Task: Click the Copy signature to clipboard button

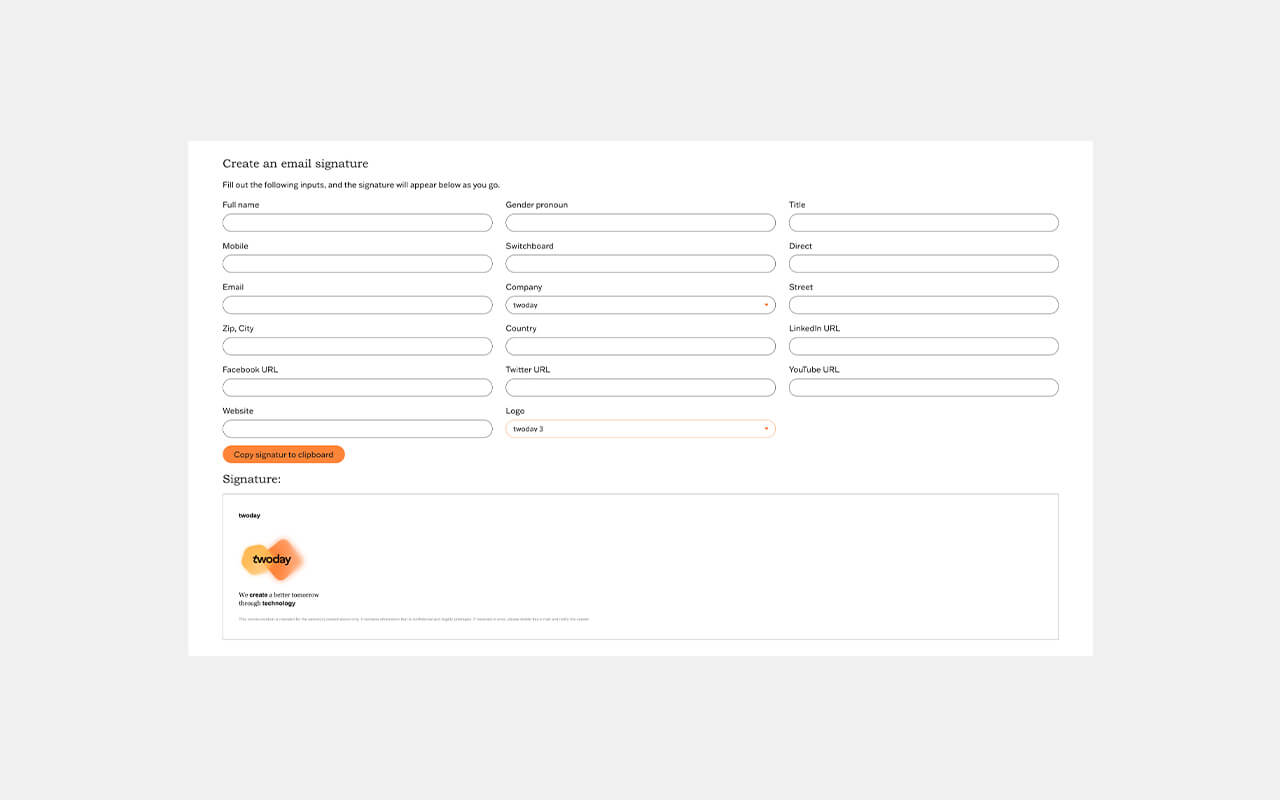Action: pyautogui.click(x=283, y=453)
